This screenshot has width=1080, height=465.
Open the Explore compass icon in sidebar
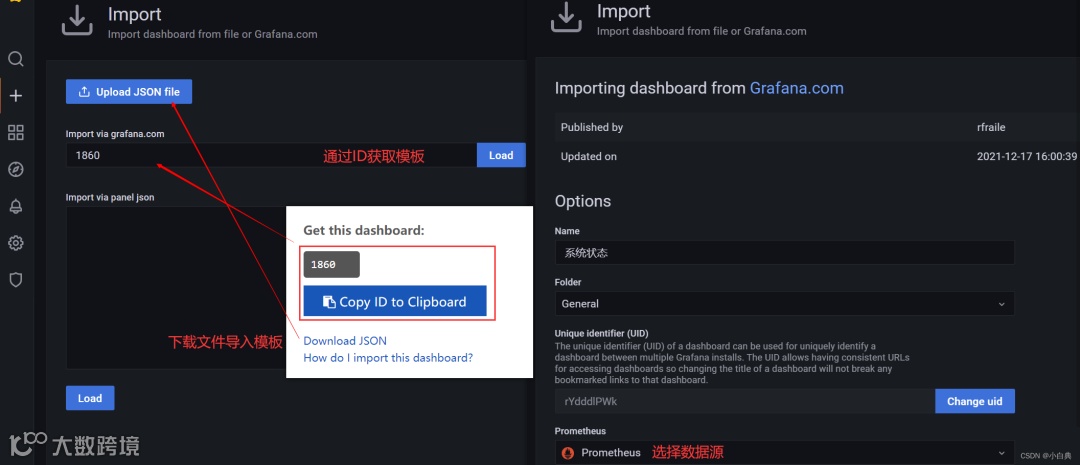coord(16,169)
